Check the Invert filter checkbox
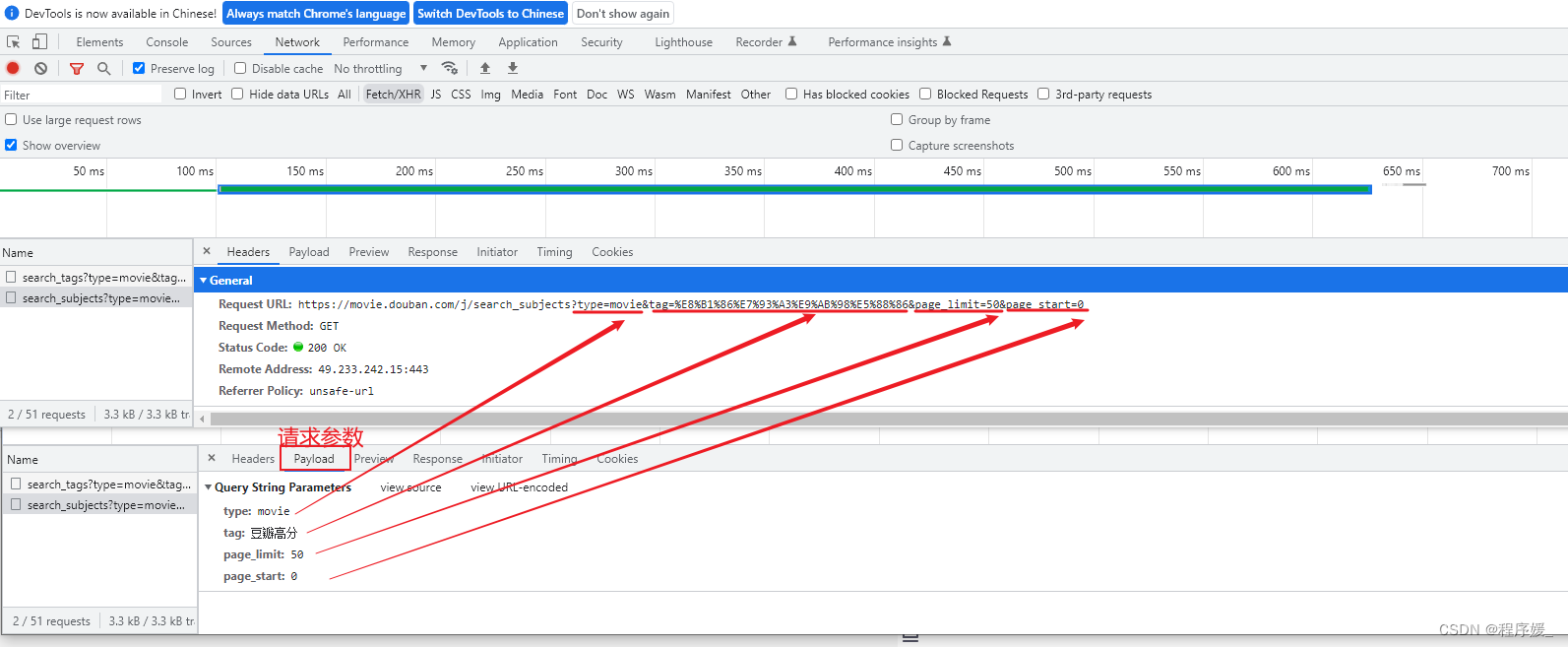This screenshot has height=647, width=1568. pyautogui.click(x=180, y=94)
